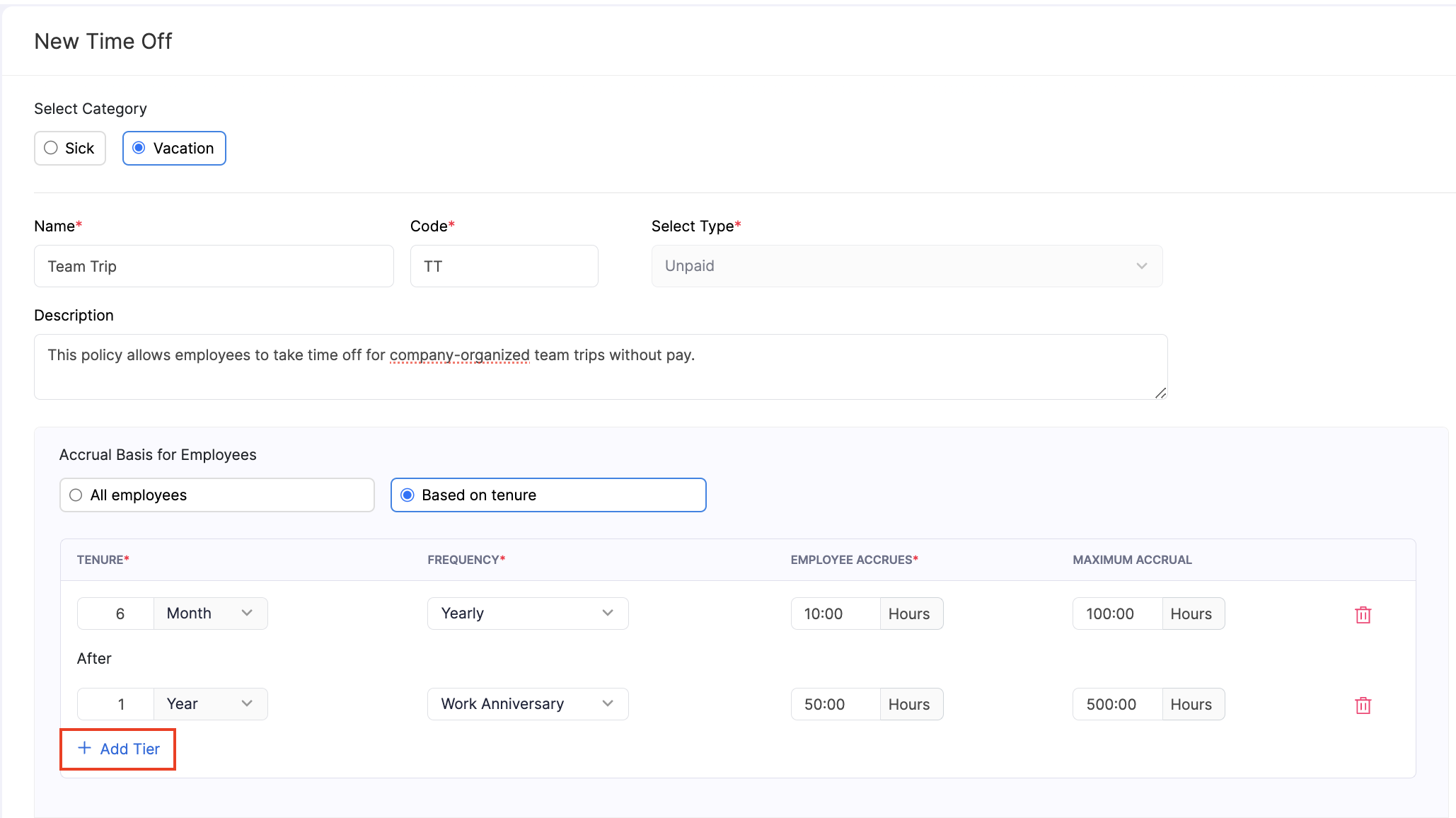Select the Sick category radio button
Screen dimensions: 1456x818
(x=51, y=148)
